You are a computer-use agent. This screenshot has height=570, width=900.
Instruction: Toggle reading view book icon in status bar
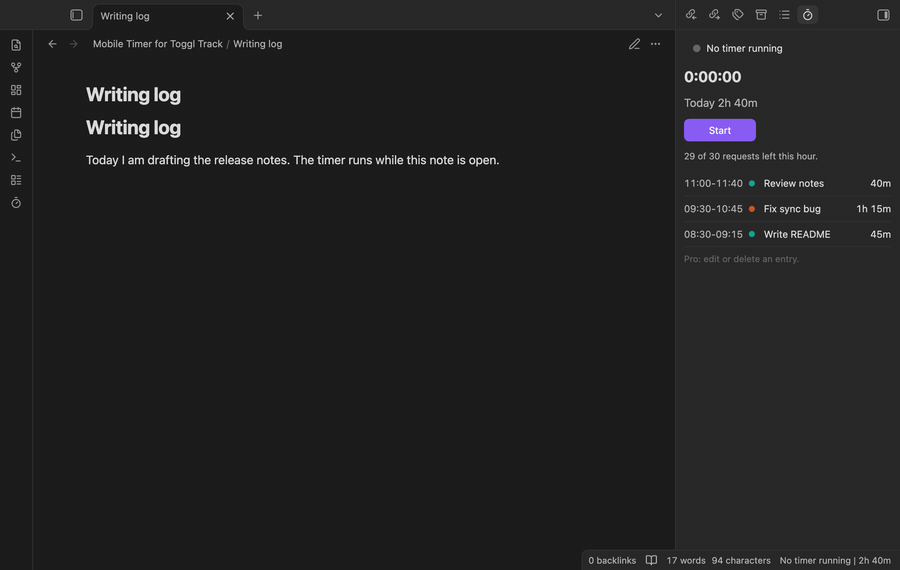coord(651,560)
